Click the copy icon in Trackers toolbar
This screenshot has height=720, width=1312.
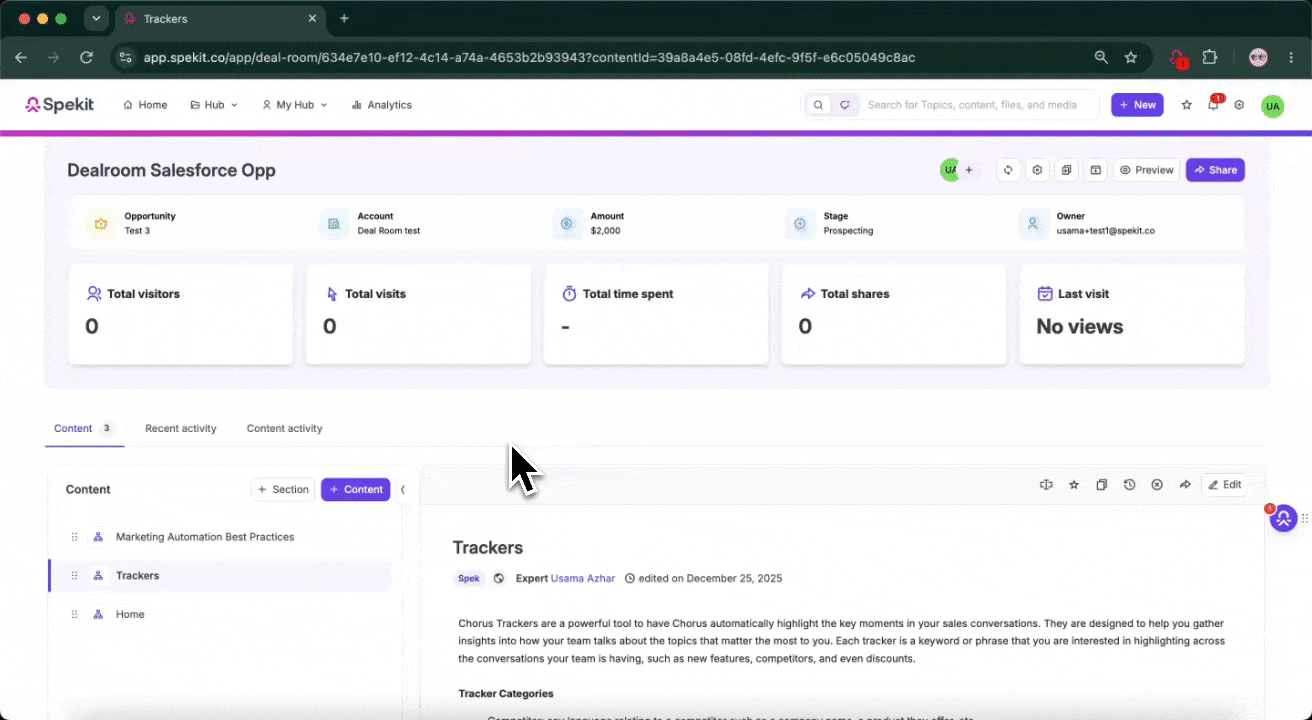1101,485
